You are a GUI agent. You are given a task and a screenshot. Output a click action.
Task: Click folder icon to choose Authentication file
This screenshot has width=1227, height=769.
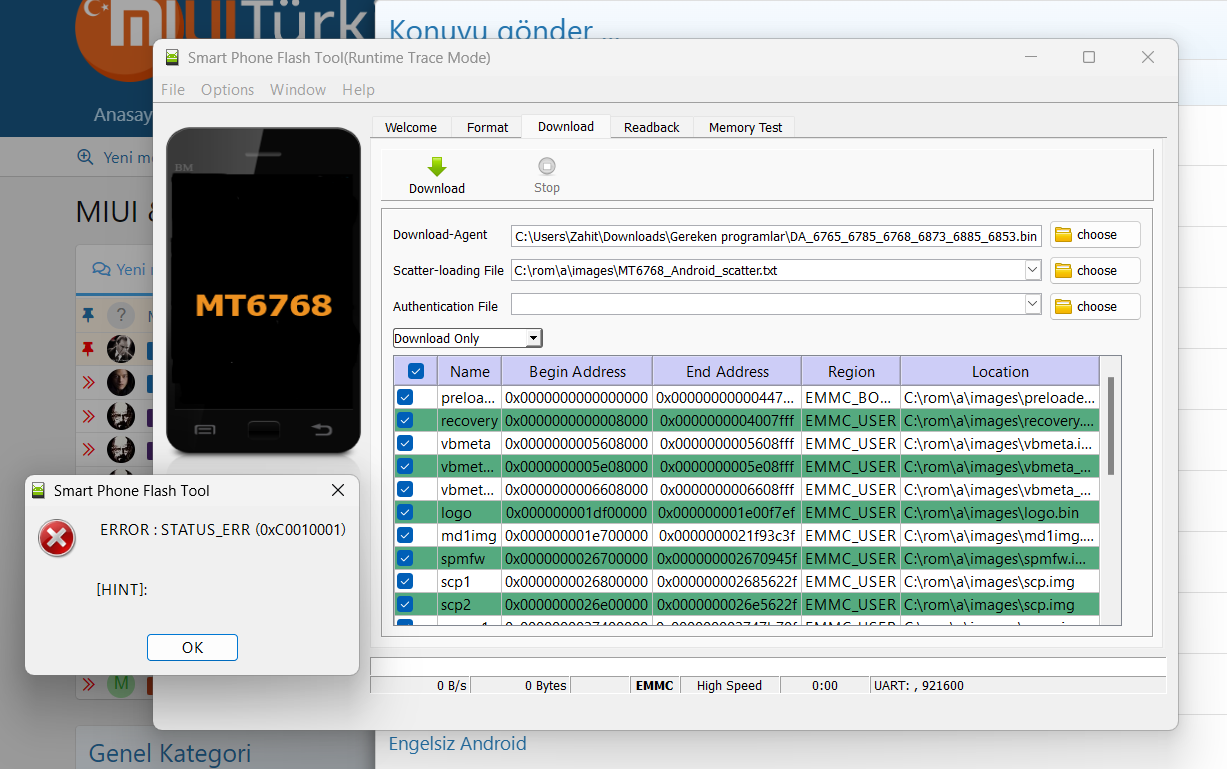coord(1064,307)
